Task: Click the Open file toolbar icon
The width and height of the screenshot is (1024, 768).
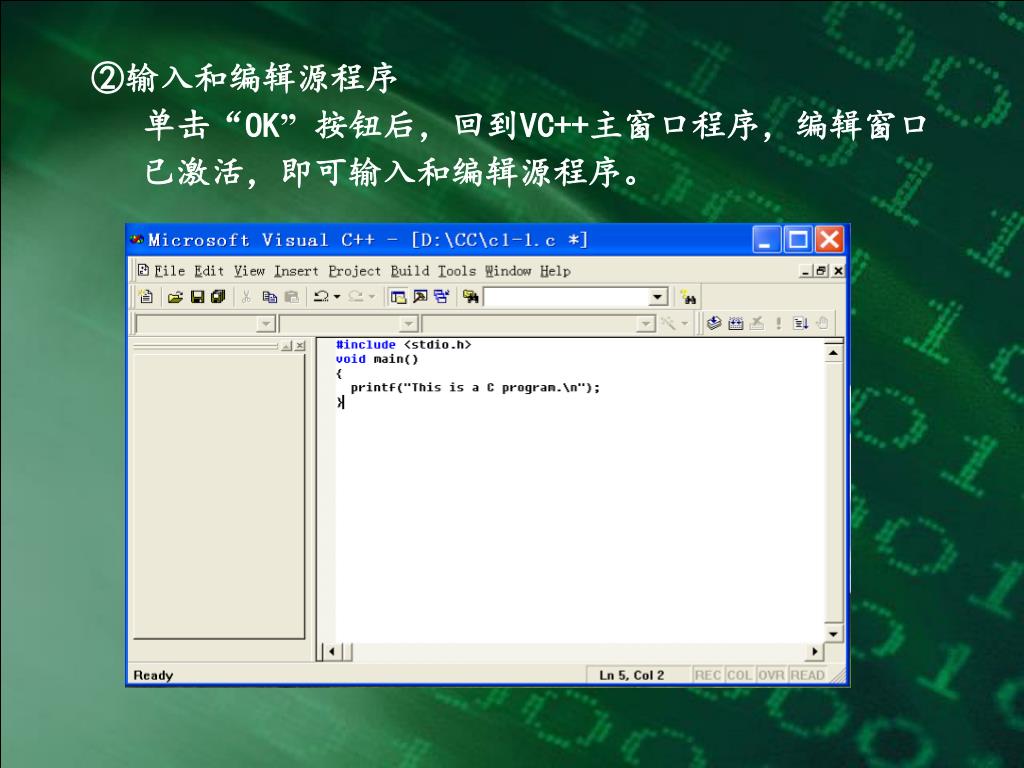Action: point(175,297)
